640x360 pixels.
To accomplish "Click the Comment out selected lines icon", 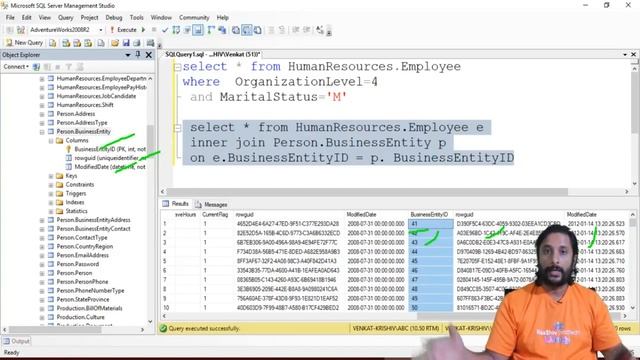I will (271, 30).
